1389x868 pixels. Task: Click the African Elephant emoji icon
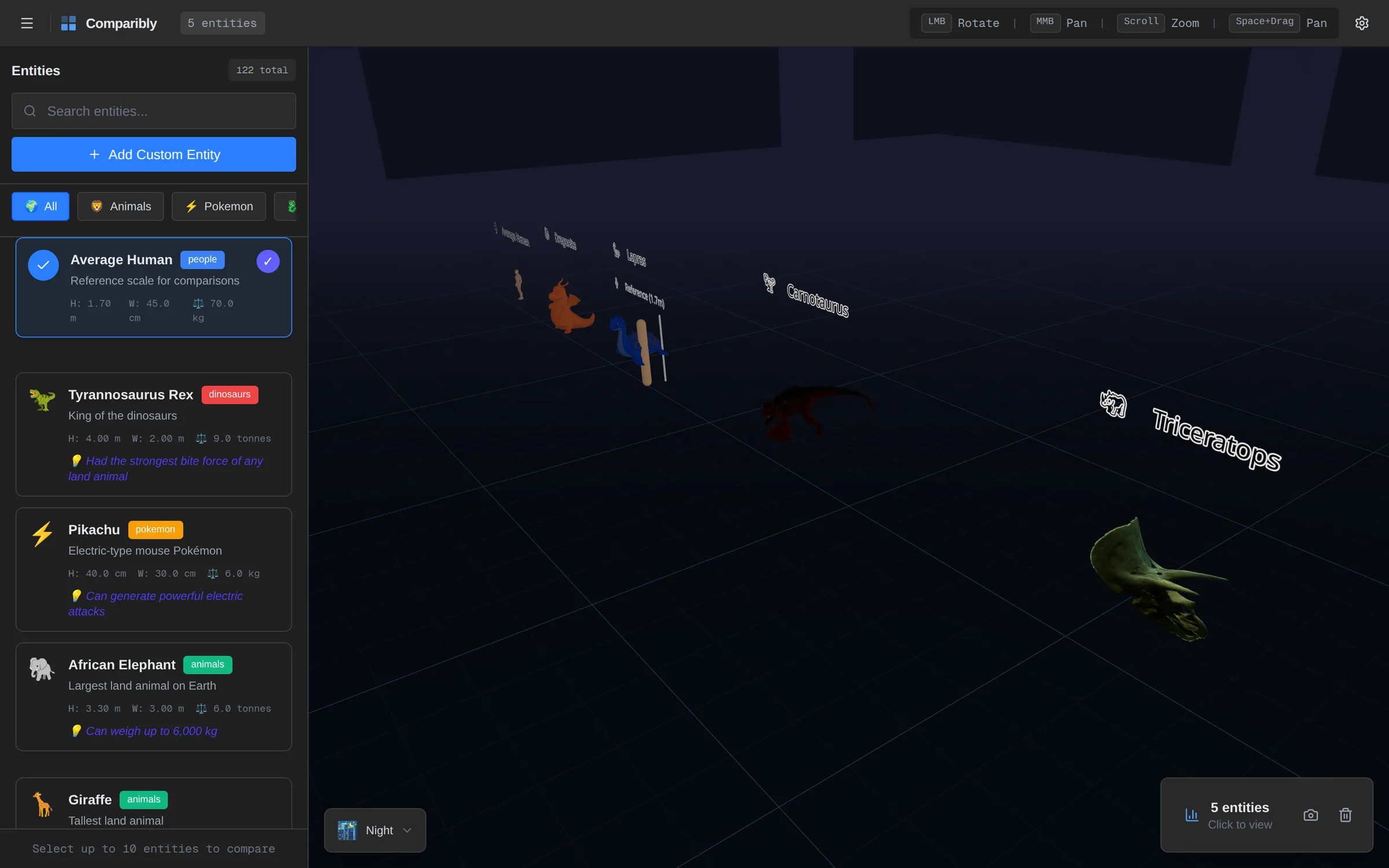[42, 669]
